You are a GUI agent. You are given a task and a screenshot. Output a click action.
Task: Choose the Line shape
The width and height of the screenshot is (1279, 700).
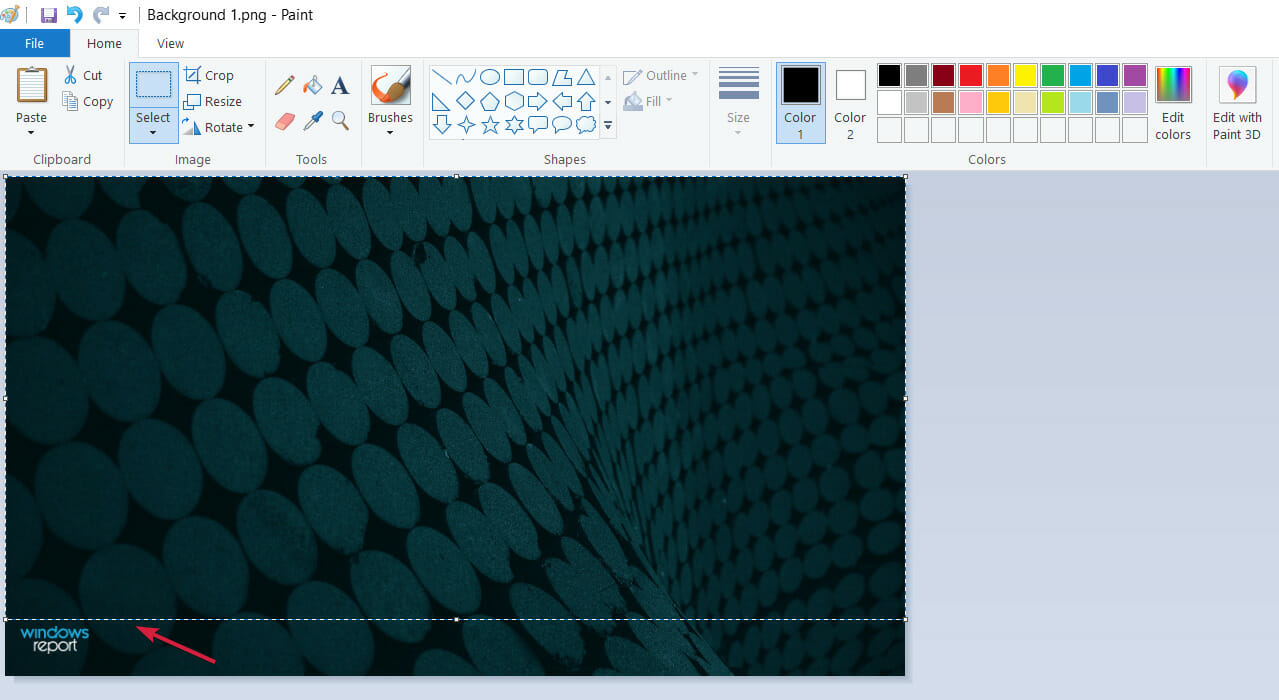[x=441, y=77]
